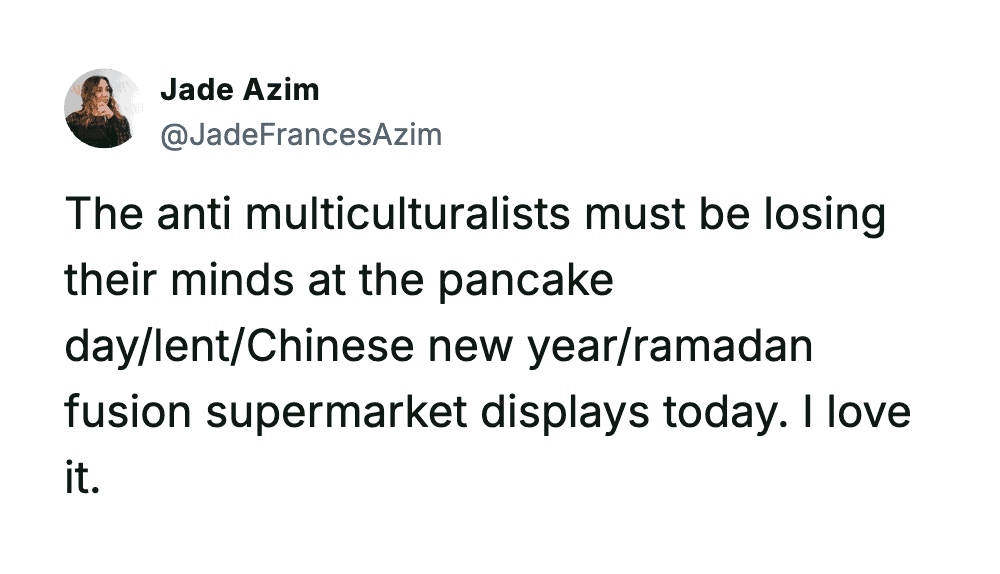The width and height of the screenshot is (1000, 574).
Task: Click the word "multiculturalists" in the tweet
Action: tap(425, 216)
